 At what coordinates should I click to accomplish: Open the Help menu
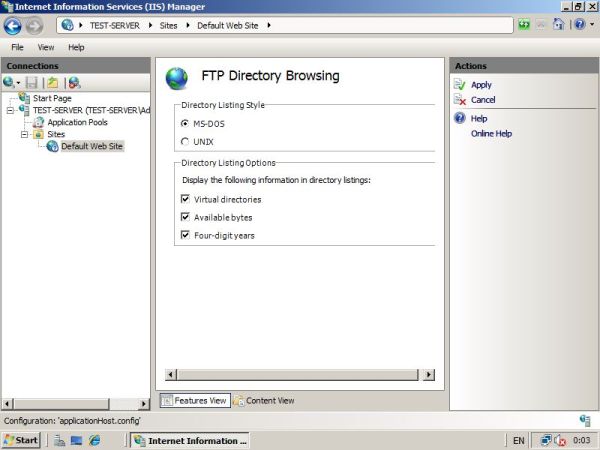(x=76, y=47)
